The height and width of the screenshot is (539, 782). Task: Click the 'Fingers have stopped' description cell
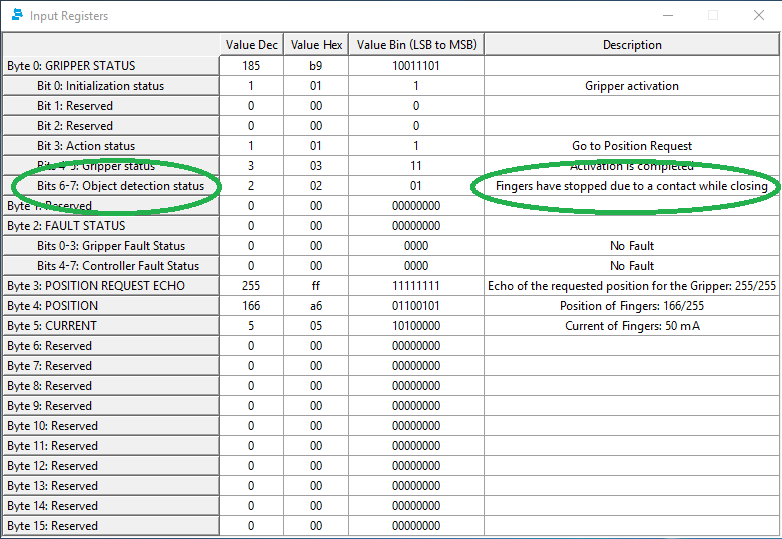click(x=632, y=186)
